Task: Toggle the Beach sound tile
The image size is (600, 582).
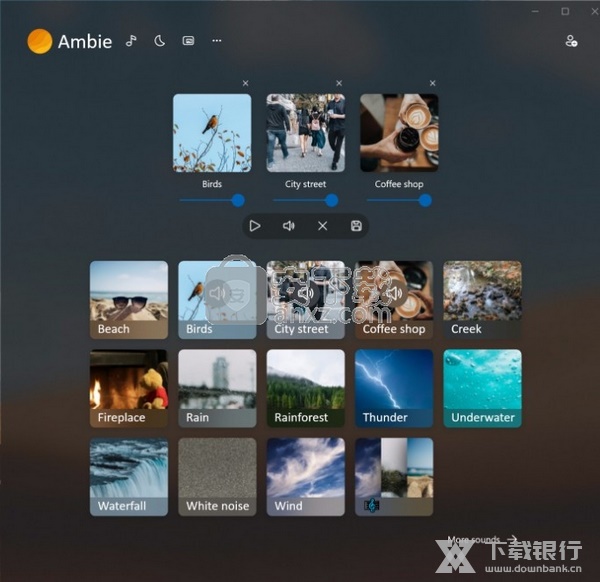Action: (x=129, y=300)
